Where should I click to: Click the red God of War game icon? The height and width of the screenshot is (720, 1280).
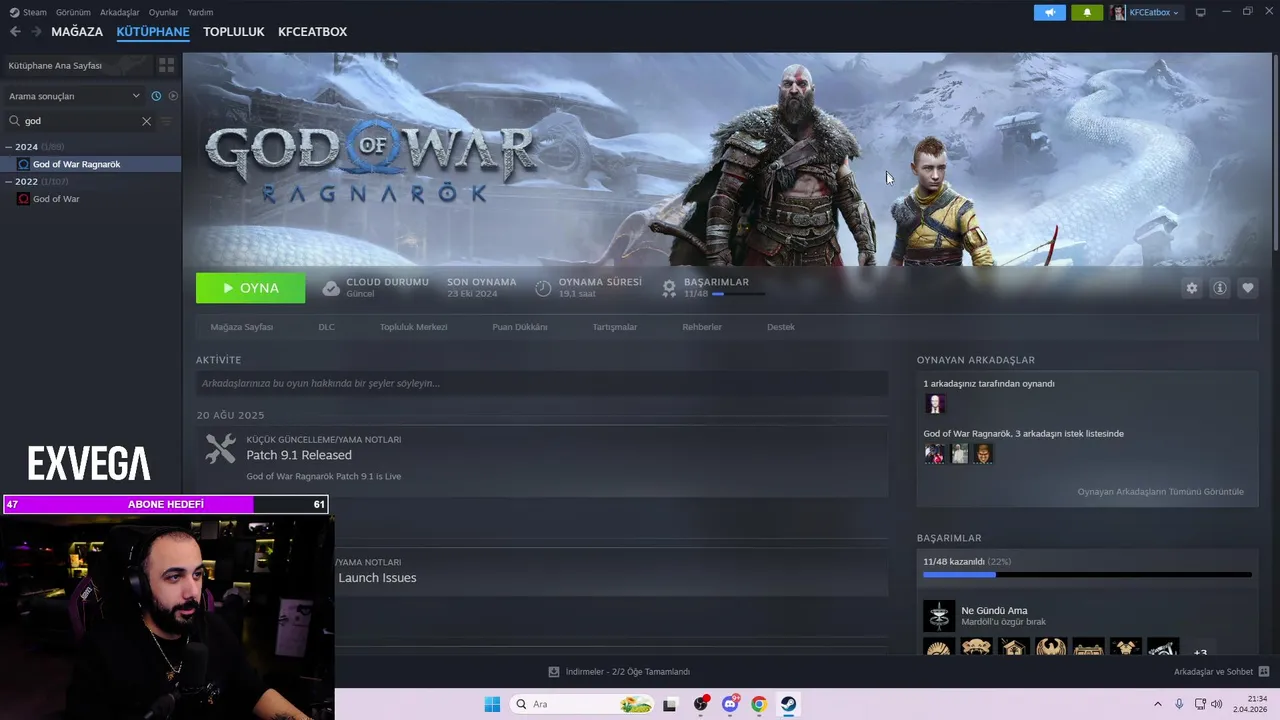[24, 199]
